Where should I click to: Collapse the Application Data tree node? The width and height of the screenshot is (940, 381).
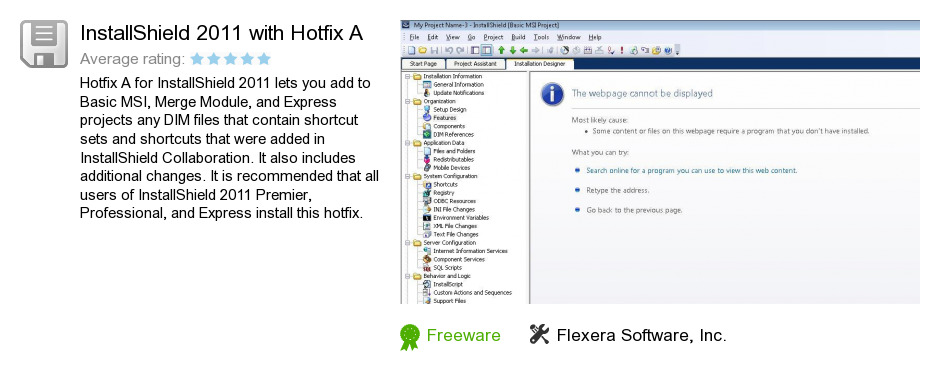click(x=407, y=143)
